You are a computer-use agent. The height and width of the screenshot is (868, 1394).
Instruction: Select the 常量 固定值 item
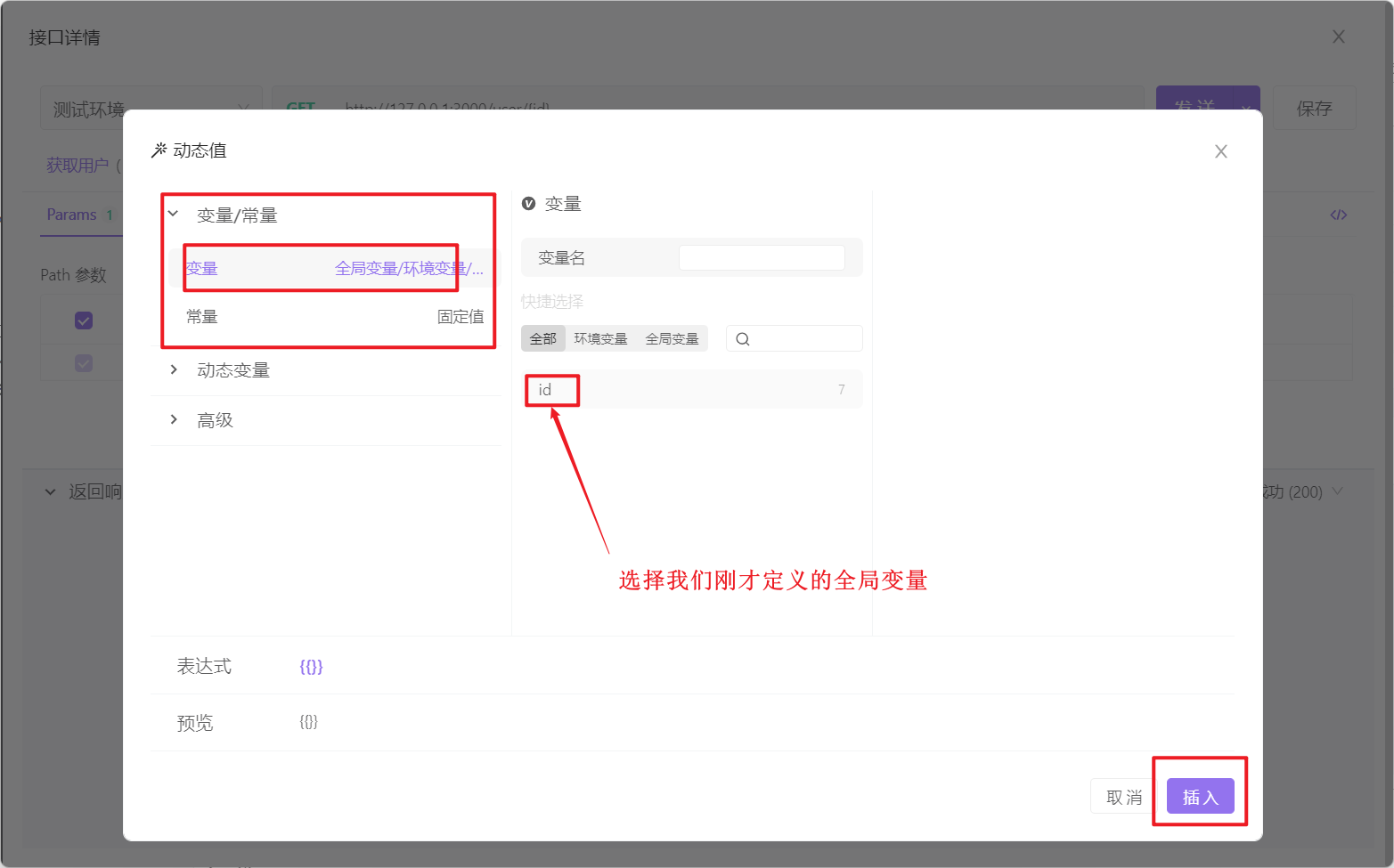pyautogui.click(x=334, y=317)
